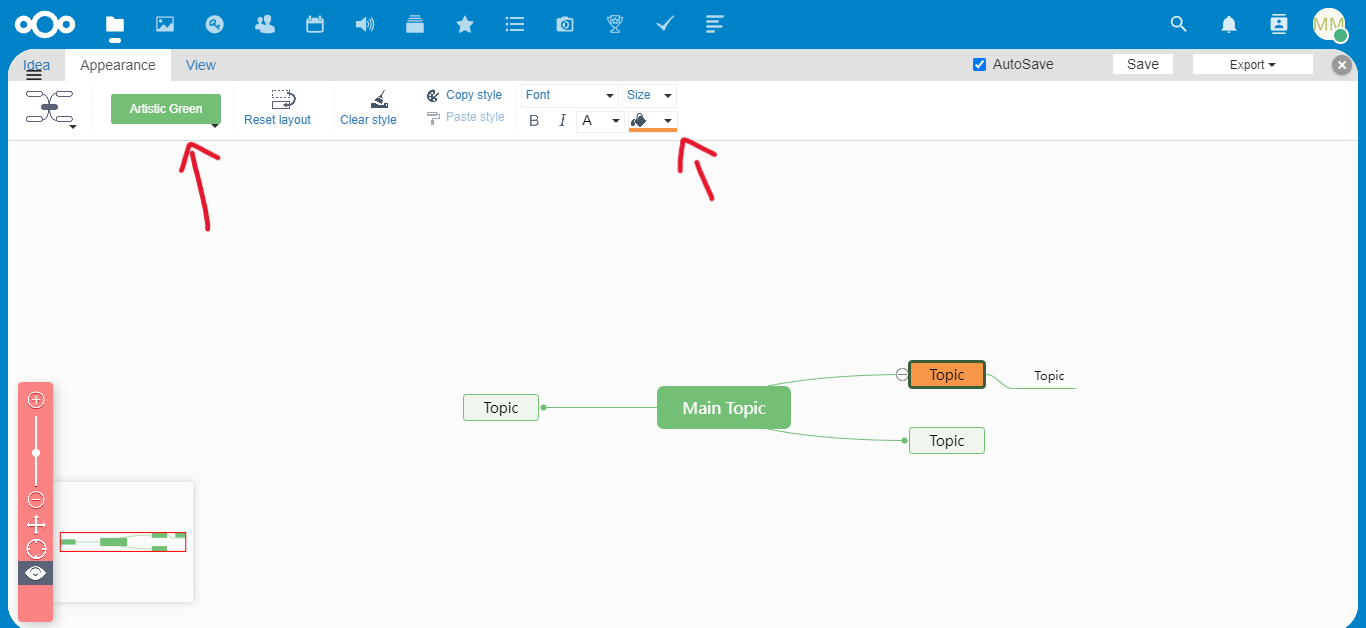
Task: Click the eye icon on the zoom sidebar
Action: click(36, 573)
